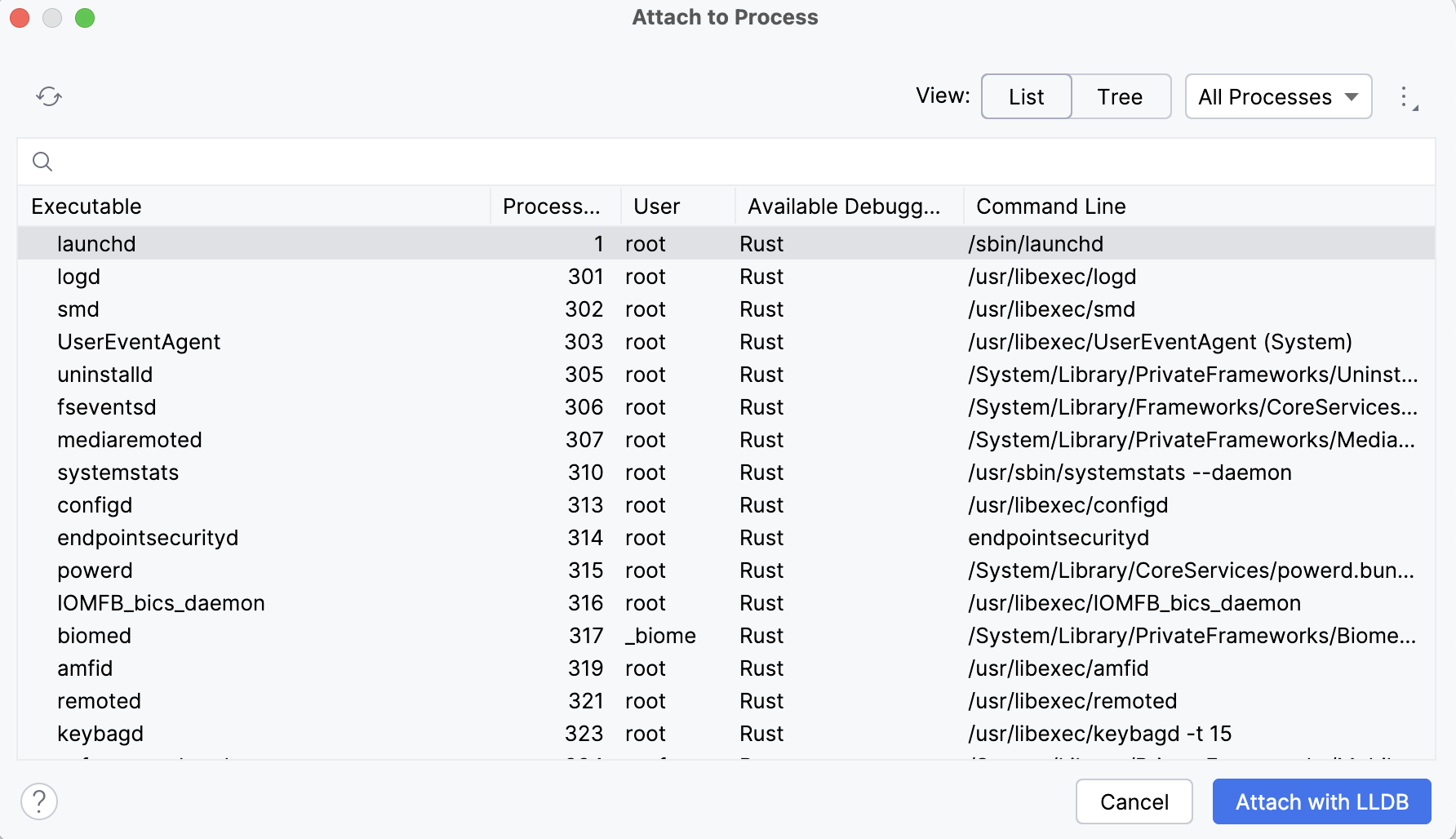This screenshot has height=839, width=1456.
Task: Sort processes by the User column
Action: pyautogui.click(x=655, y=206)
